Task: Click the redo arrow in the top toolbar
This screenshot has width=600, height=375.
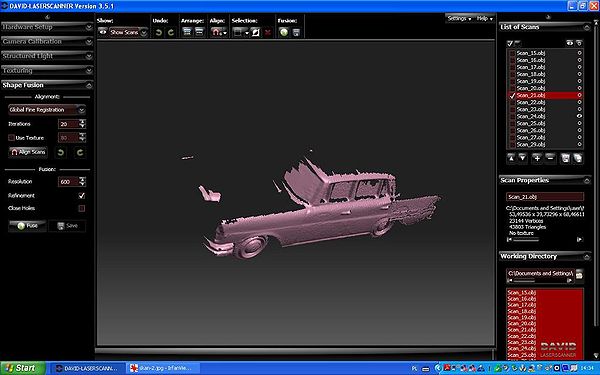Action: click(171, 33)
